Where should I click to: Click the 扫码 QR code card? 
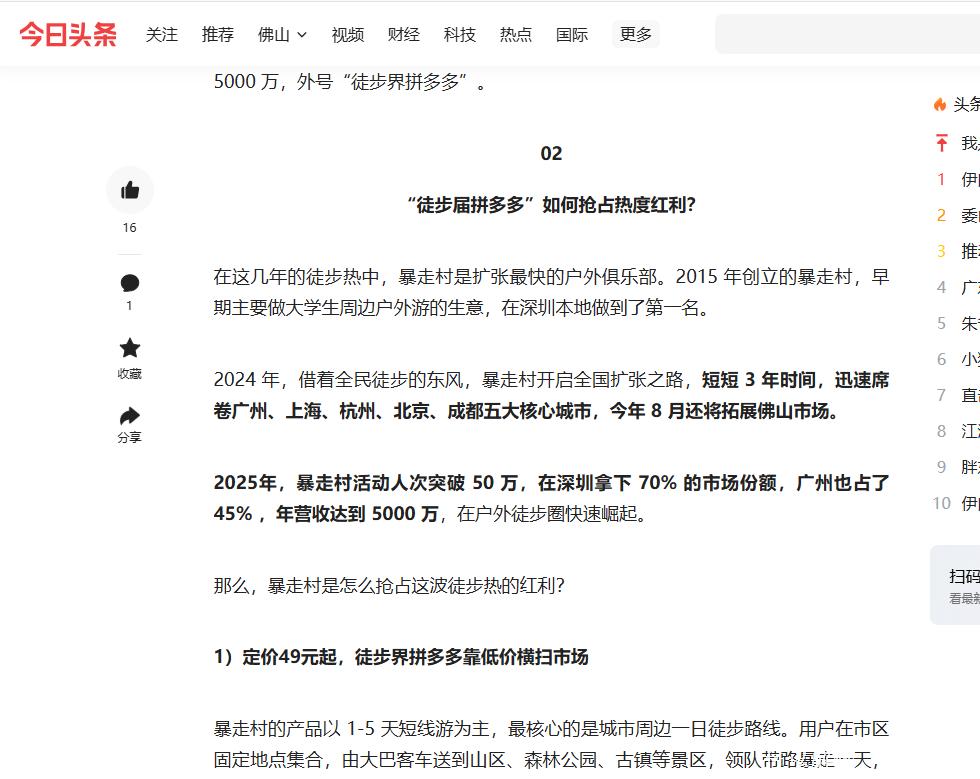(955, 585)
